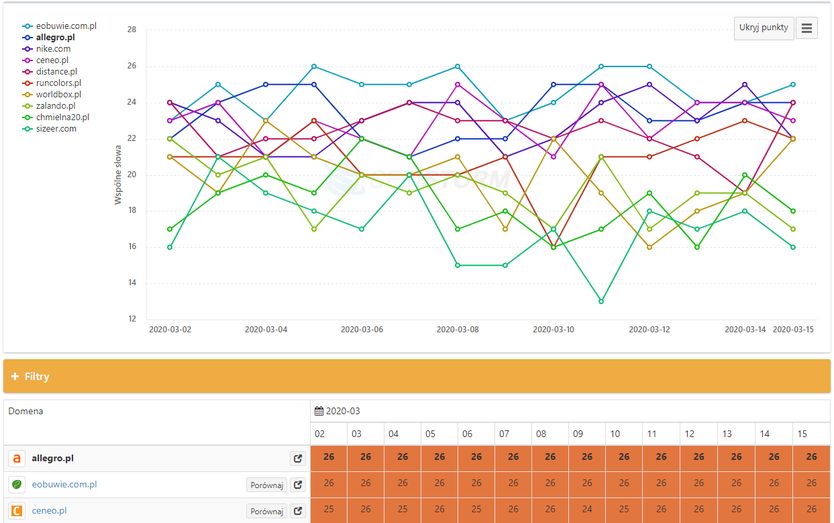Image resolution: width=834 pixels, height=523 pixels.
Task: Open the ceneo.pl domain link in table
Action: 49,510
